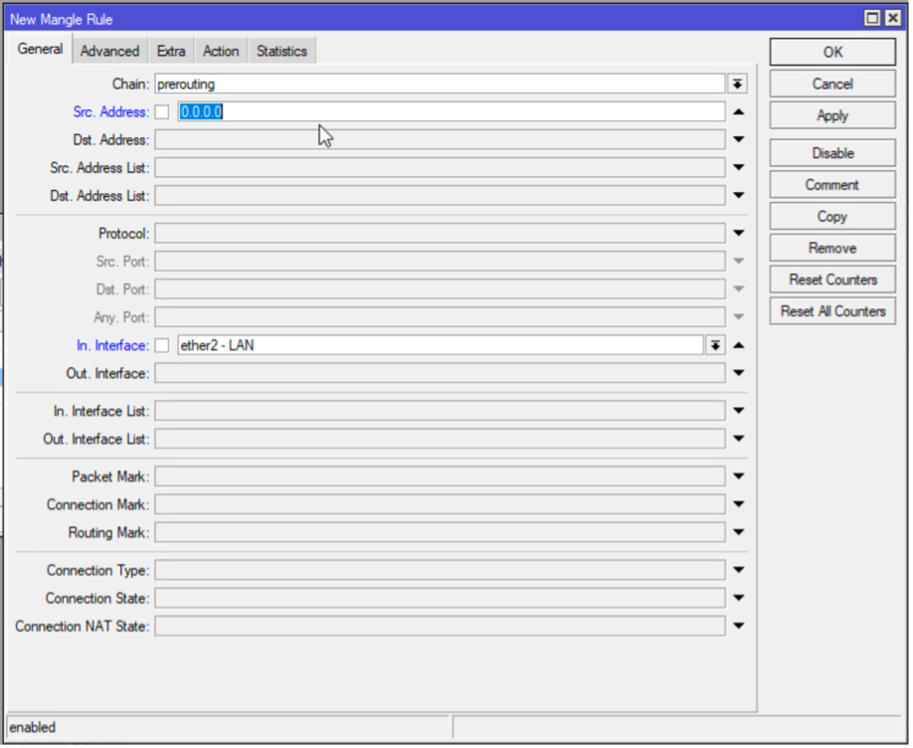The image size is (913, 748).
Task: Enable the In. Interface negate checkbox
Action: pos(162,345)
